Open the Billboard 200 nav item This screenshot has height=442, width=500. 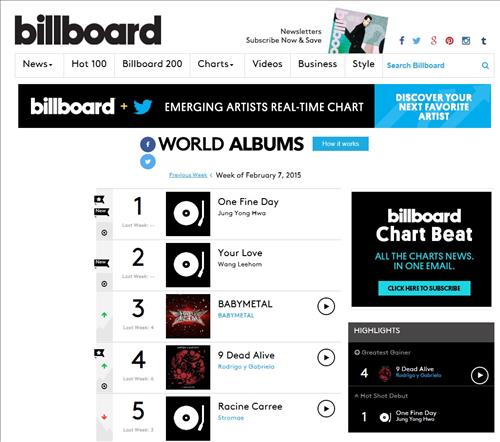pos(152,64)
